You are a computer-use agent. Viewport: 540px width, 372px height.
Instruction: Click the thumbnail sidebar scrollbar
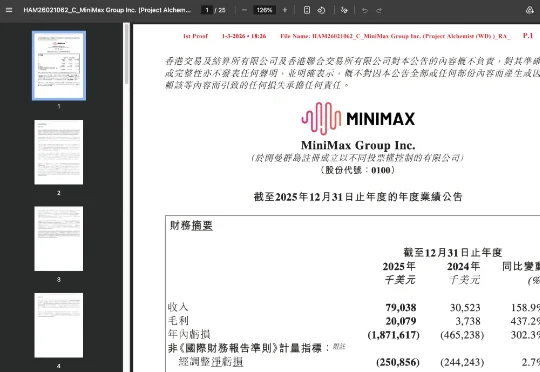126,54
